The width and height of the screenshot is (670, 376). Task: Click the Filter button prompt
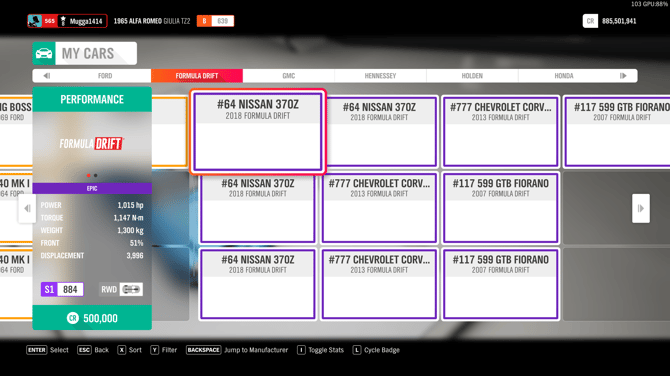point(164,350)
